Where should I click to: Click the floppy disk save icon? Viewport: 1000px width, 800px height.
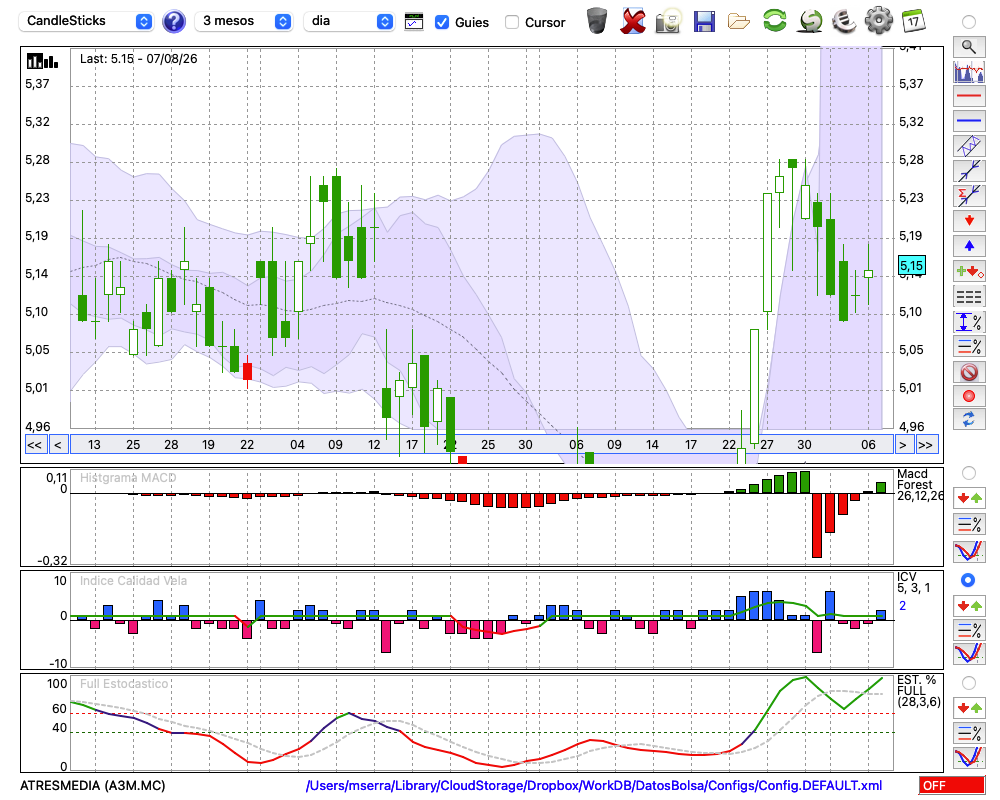click(704, 22)
